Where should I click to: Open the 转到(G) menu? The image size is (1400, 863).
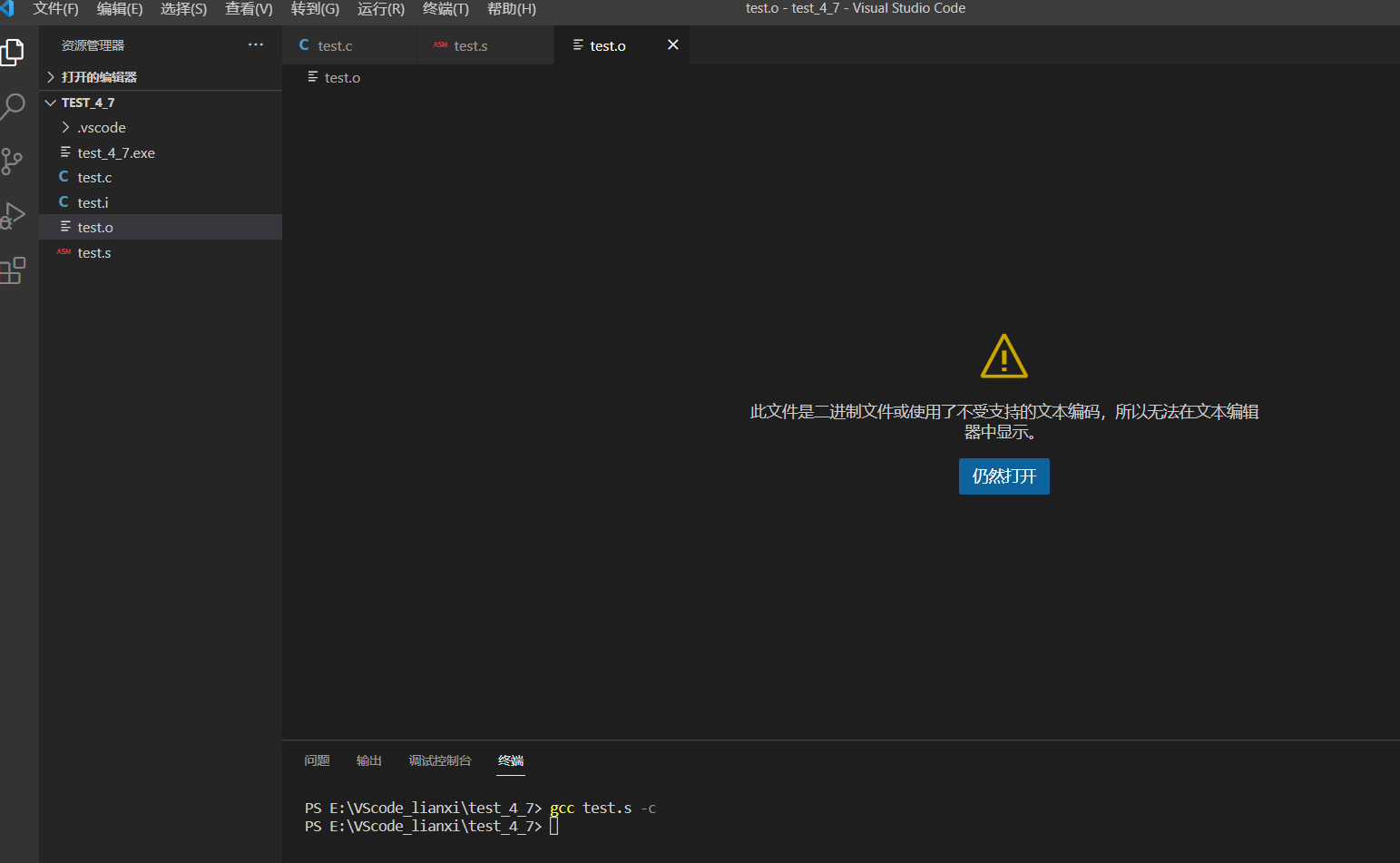[315, 9]
